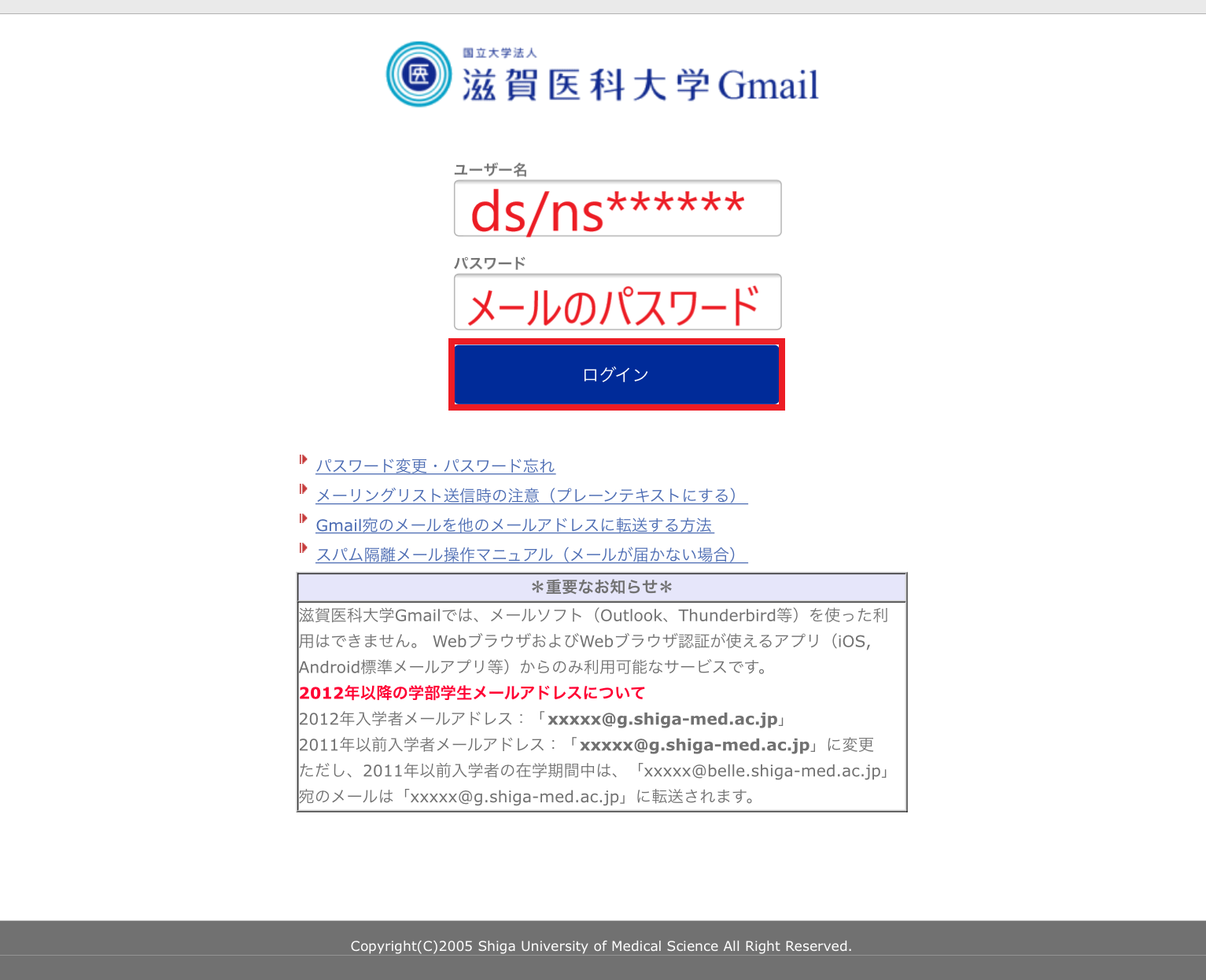Click the blue ログイン button

pyautogui.click(x=617, y=374)
